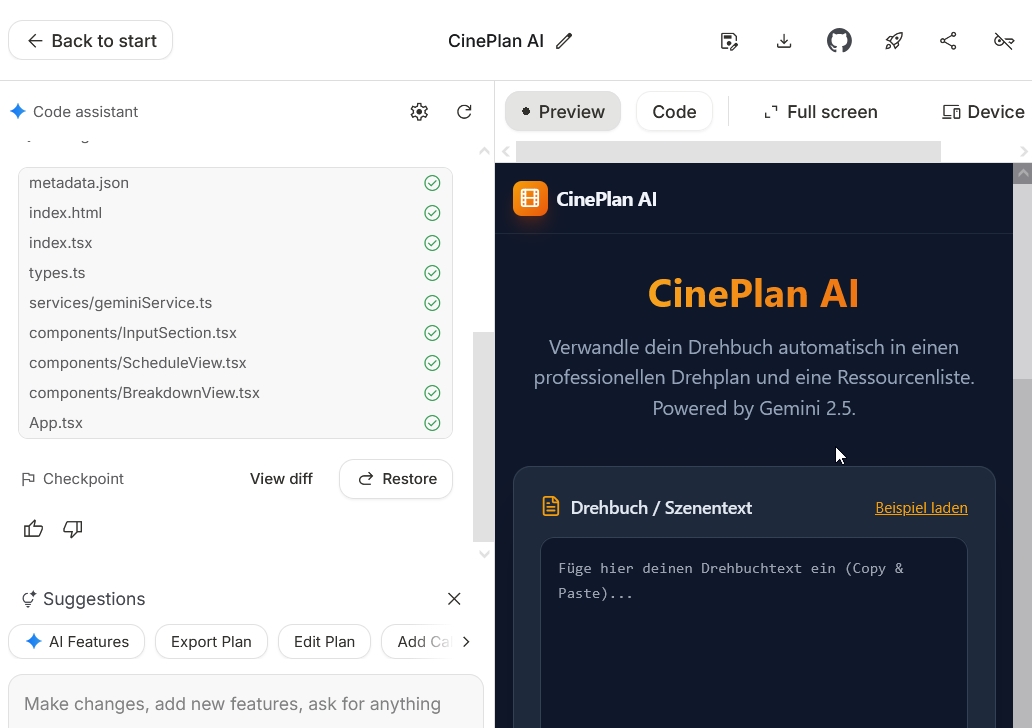Open components/ScheduleView.tsx file entry
1032x728 pixels.
[x=138, y=363]
